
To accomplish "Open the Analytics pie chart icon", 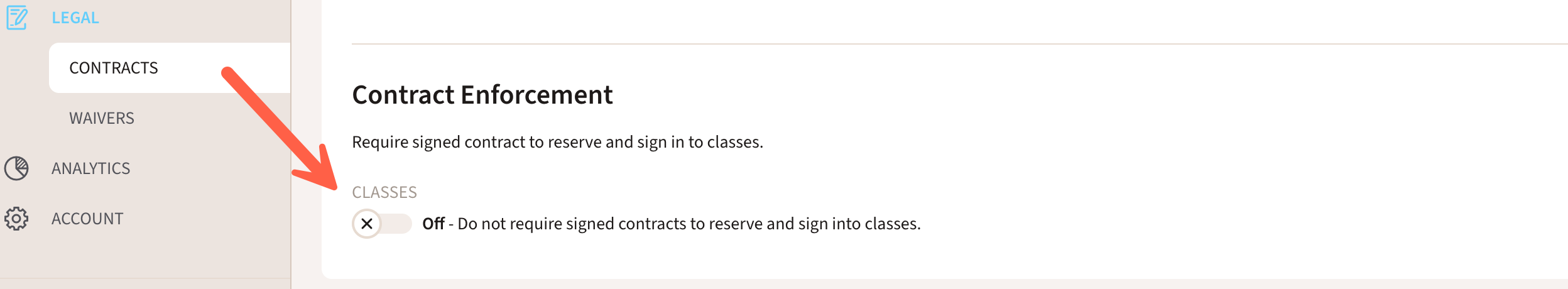I will (x=16, y=168).
